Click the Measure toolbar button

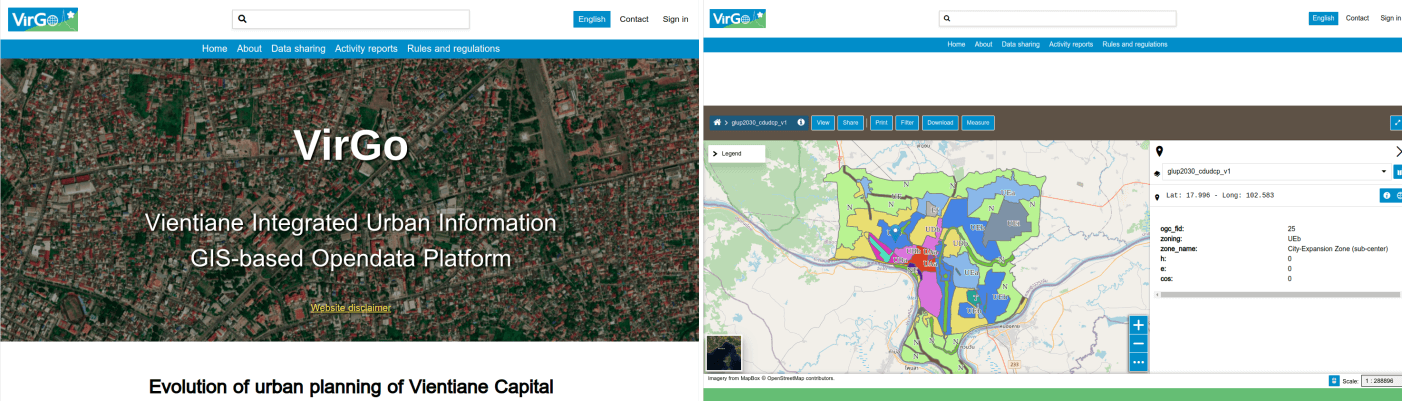tap(978, 123)
